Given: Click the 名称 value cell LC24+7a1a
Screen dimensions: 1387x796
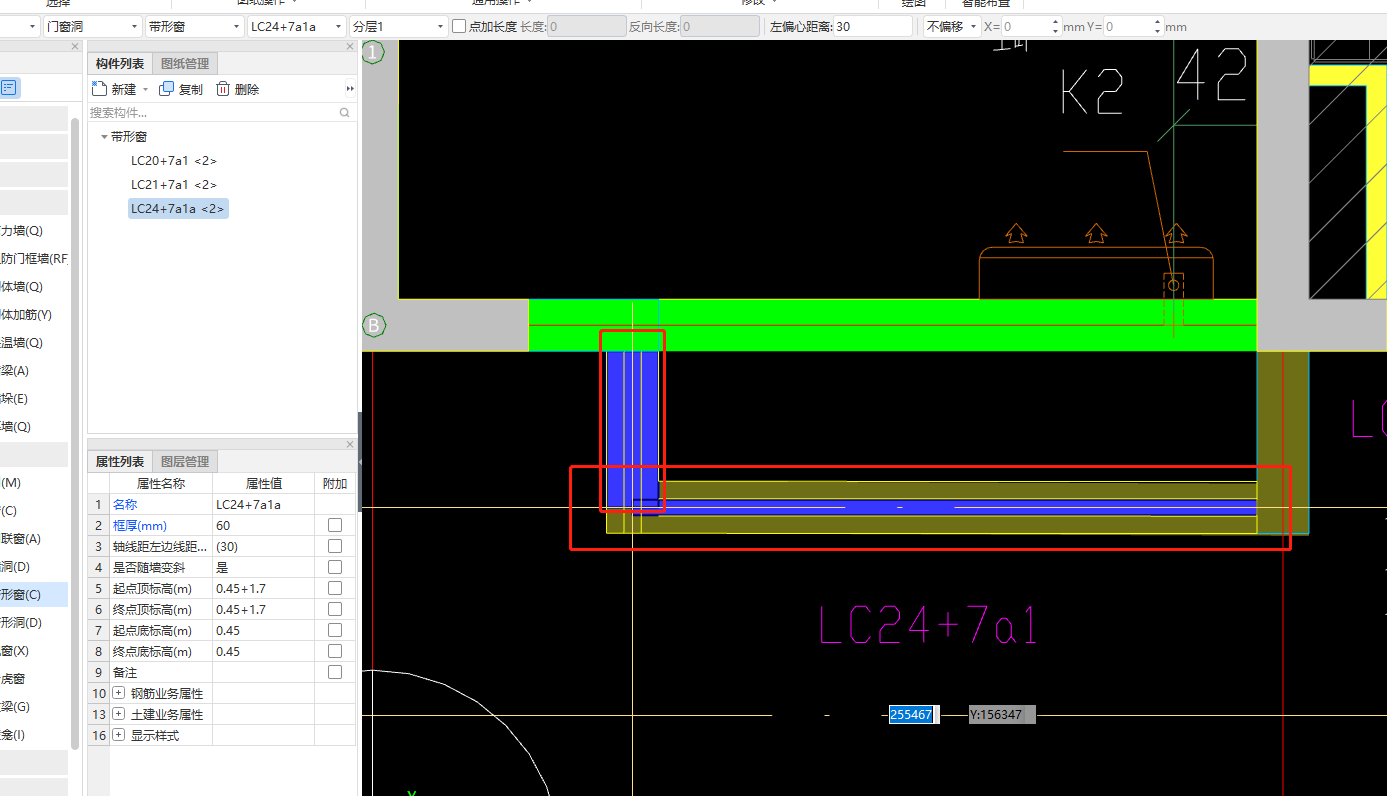Looking at the screenshot, I should (263, 504).
